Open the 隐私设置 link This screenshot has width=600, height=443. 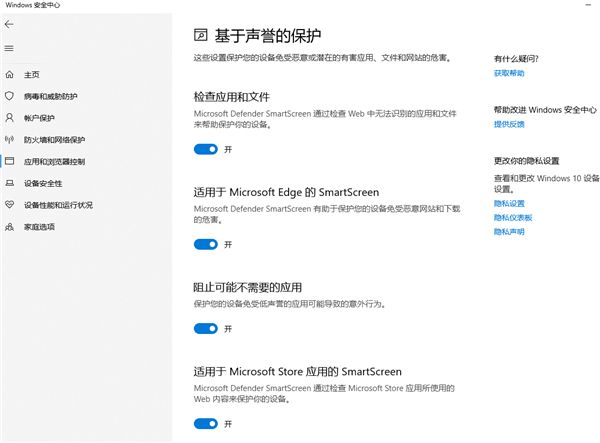[508, 203]
